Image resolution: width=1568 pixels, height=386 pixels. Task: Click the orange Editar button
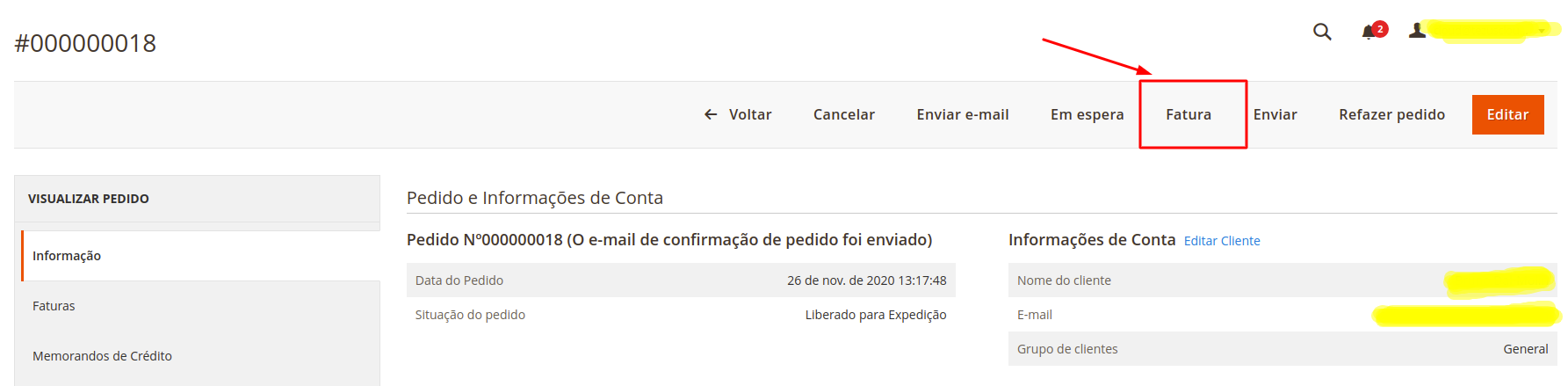click(x=1508, y=114)
